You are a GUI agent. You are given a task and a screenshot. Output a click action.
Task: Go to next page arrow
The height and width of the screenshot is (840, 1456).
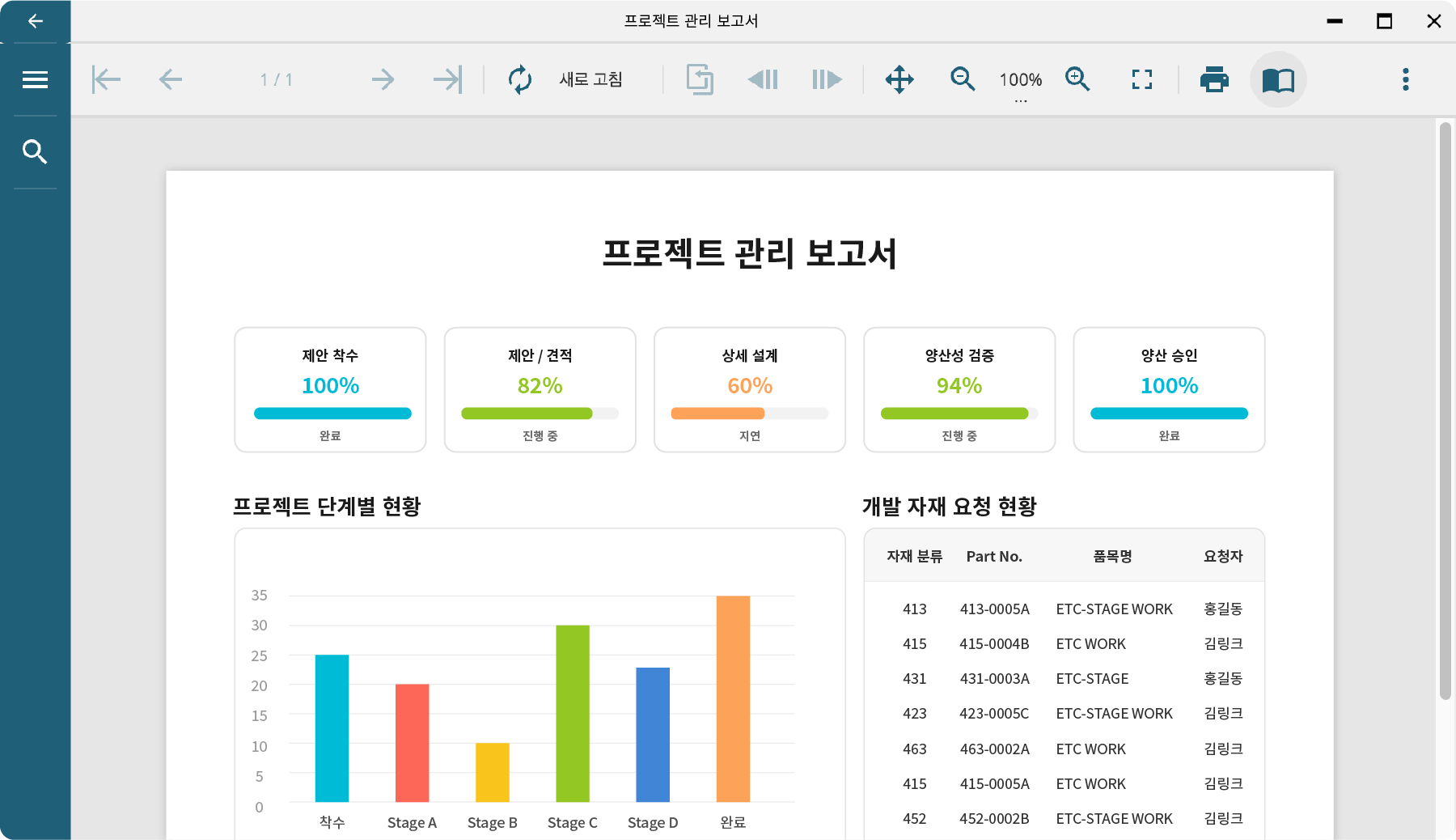pyautogui.click(x=383, y=79)
